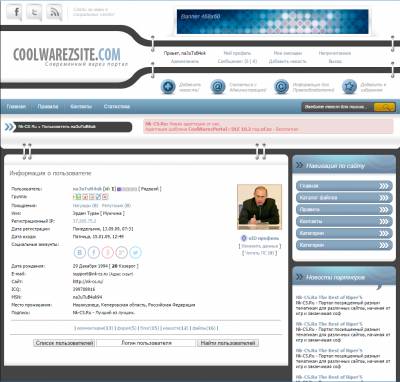The height and width of the screenshot is (382, 400).
Task: Click the Найти пользователей button
Action: tap(228, 343)
